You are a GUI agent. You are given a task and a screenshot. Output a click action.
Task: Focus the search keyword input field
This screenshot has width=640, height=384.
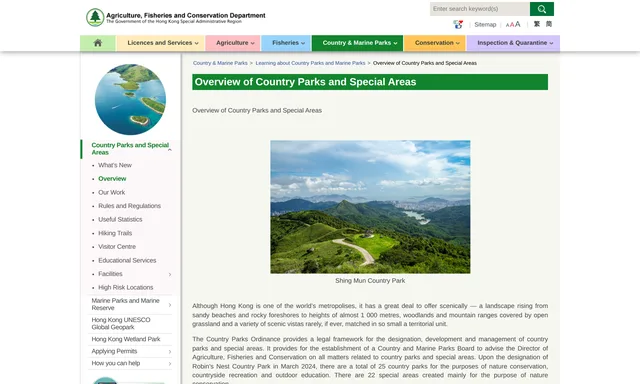[x=480, y=9]
